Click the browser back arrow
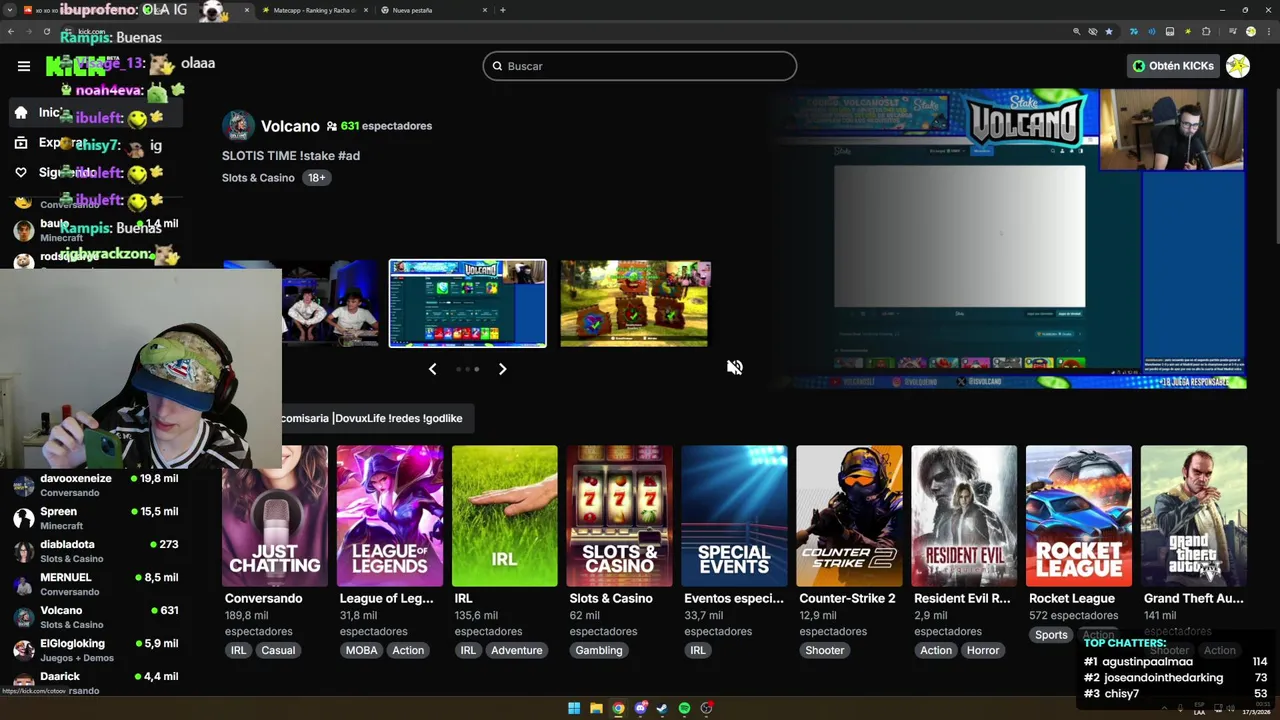 pos(11,31)
